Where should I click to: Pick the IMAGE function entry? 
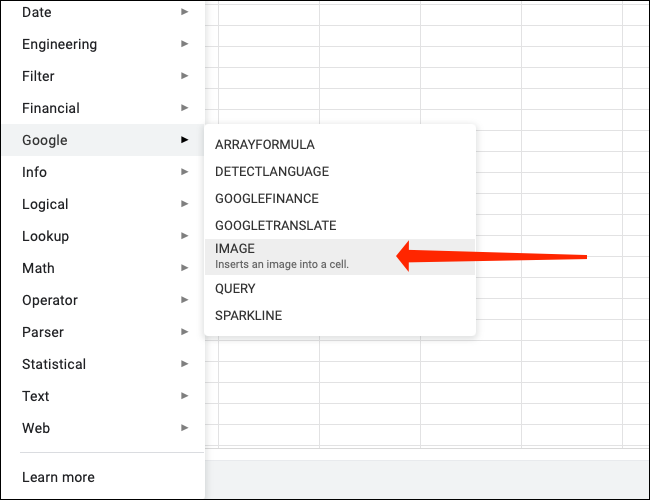click(x=281, y=255)
